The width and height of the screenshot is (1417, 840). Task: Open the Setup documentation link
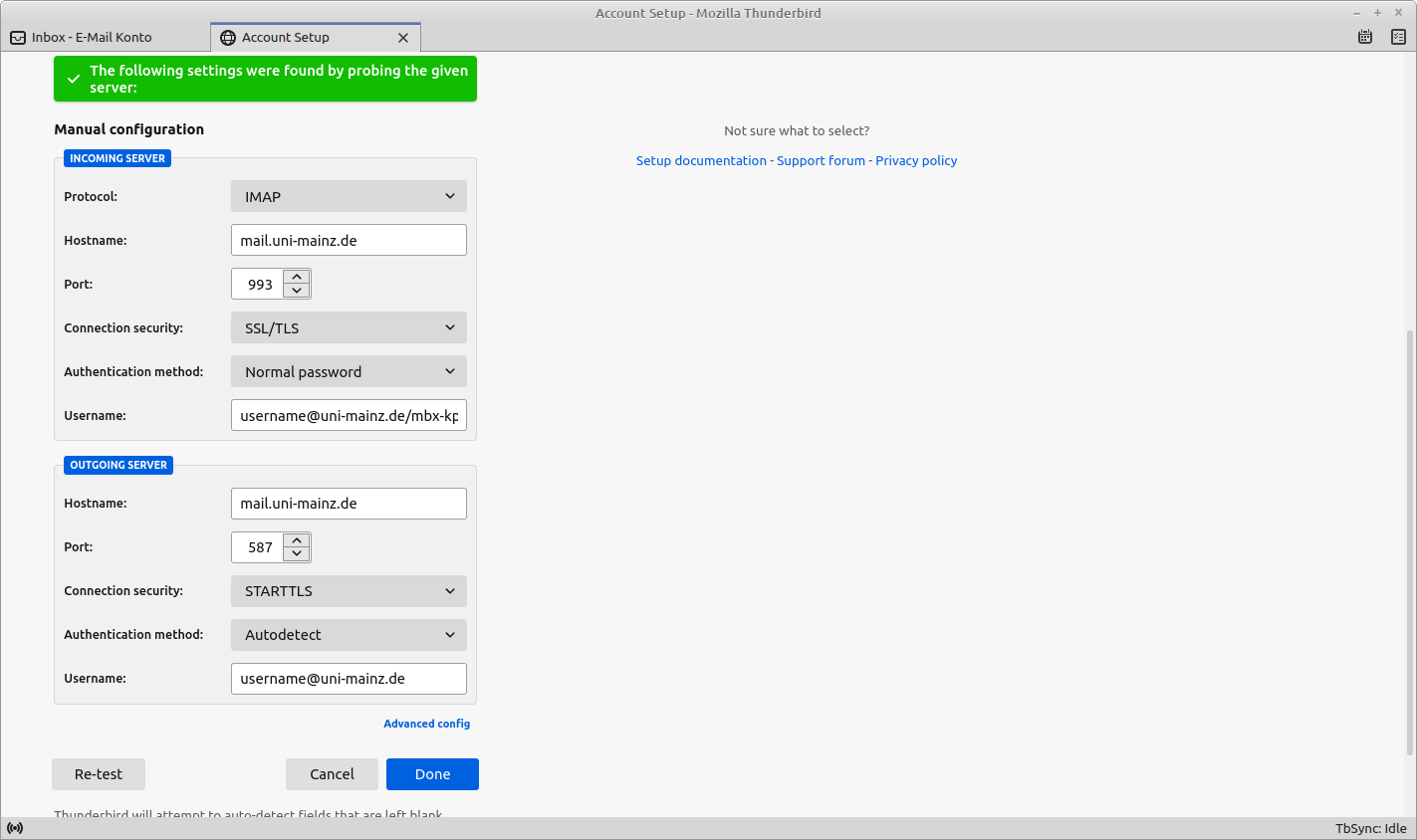click(x=701, y=160)
